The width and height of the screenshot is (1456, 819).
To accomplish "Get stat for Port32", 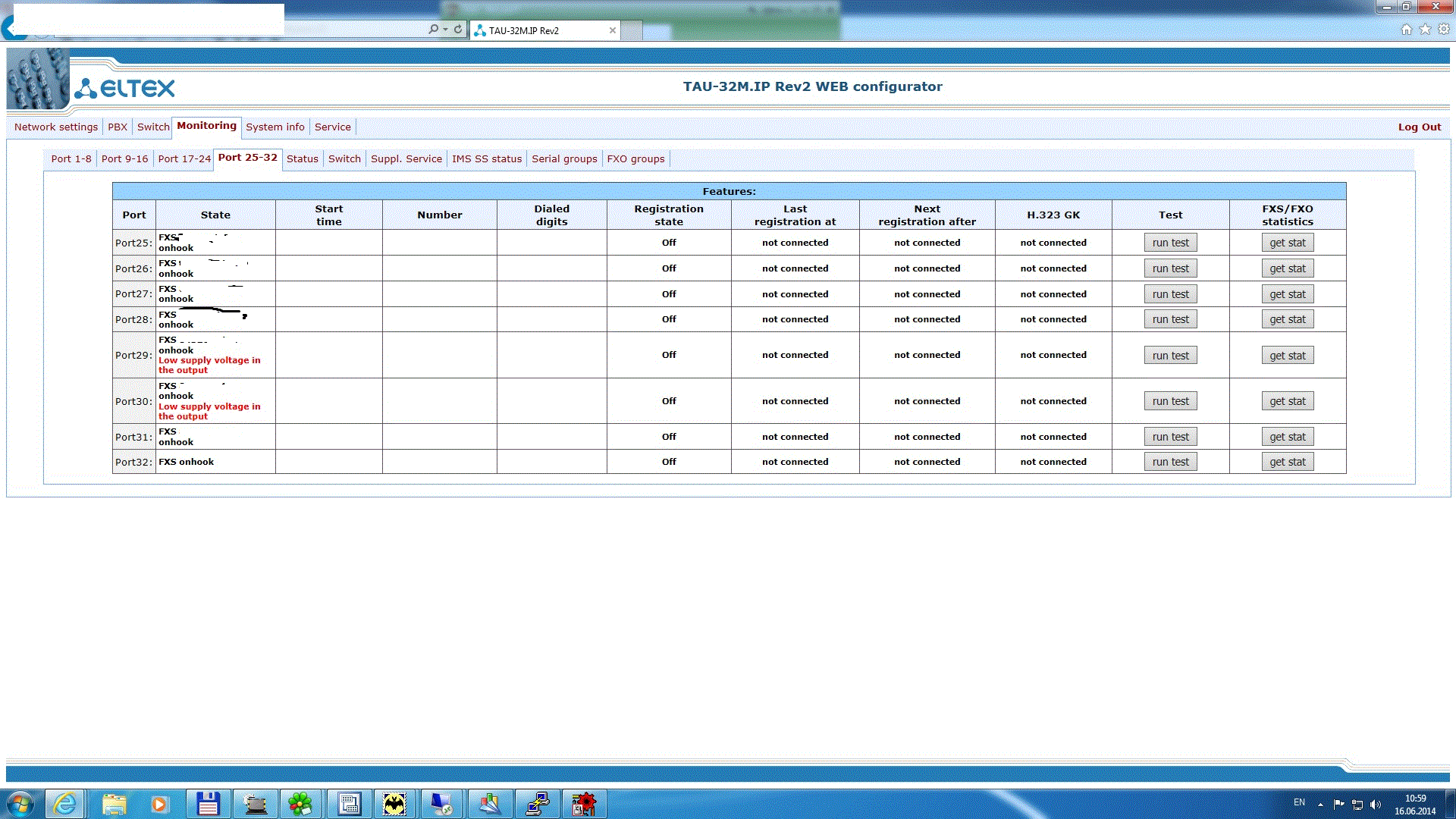I will pos(1288,462).
